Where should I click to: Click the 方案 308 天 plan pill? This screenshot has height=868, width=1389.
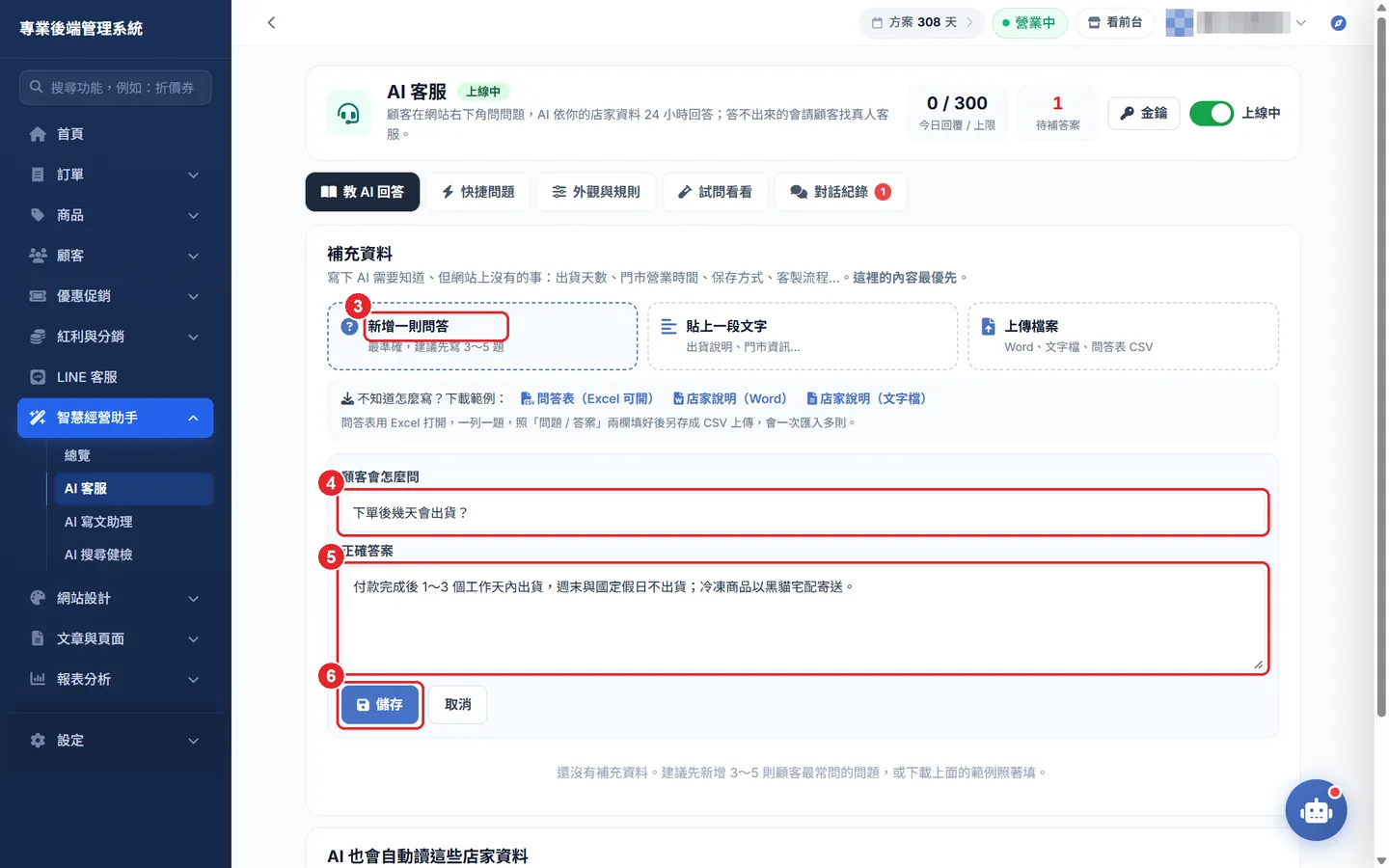pos(922,22)
